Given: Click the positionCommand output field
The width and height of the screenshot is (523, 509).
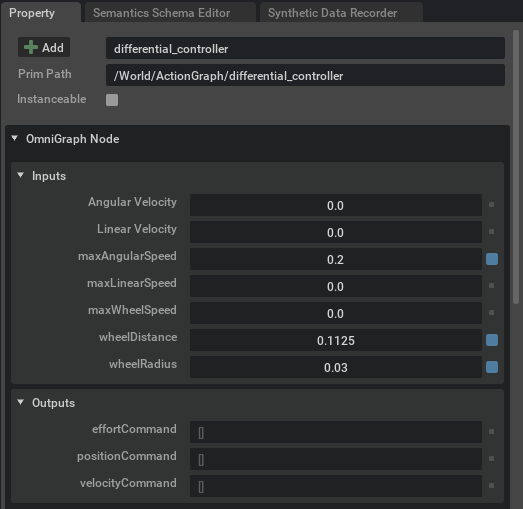Looking at the screenshot, I should pos(336,459).
